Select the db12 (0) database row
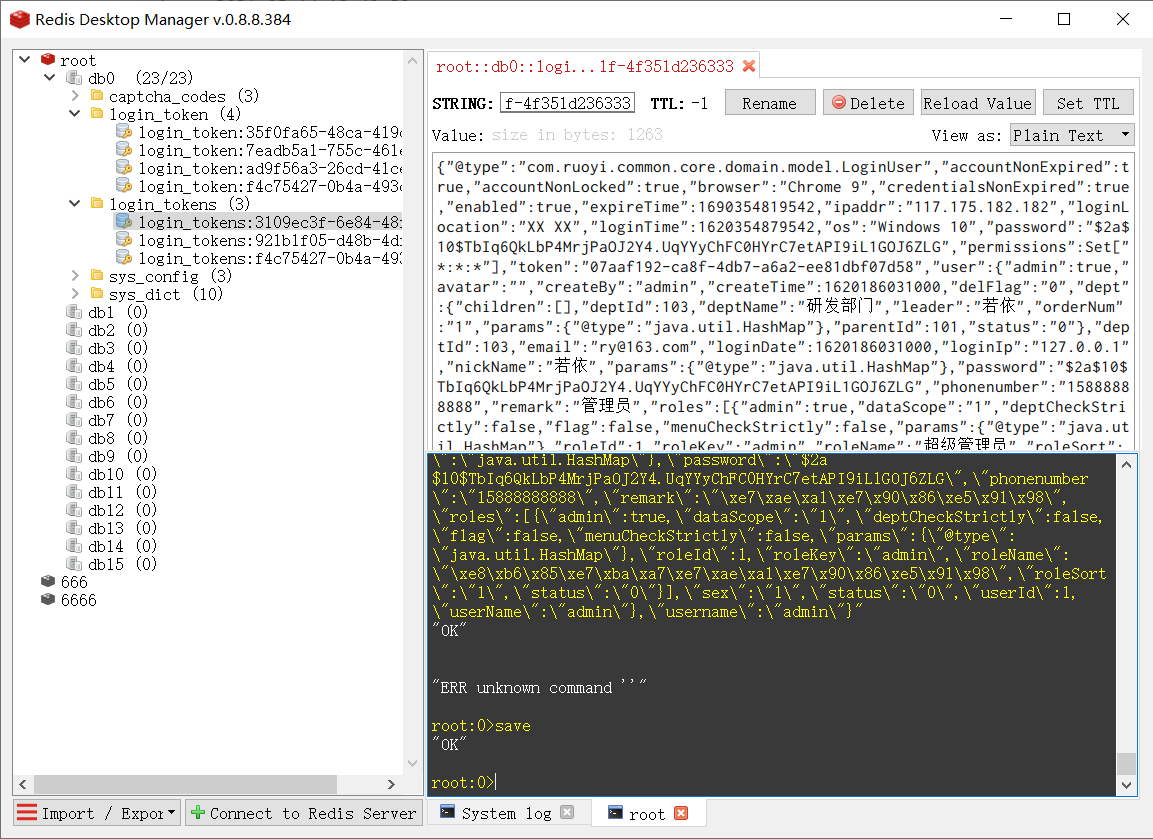This screenshot has width=1153, height=839. pos(112,510)
